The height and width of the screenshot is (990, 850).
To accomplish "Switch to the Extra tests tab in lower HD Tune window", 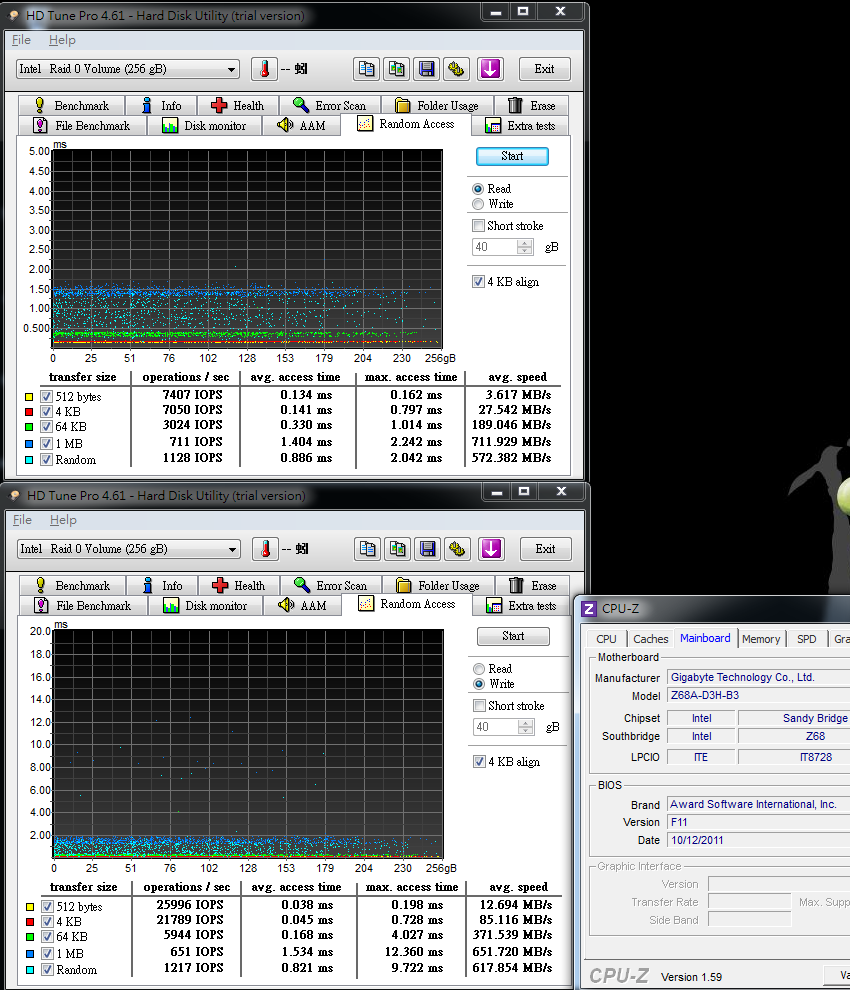I will [521, 605].
